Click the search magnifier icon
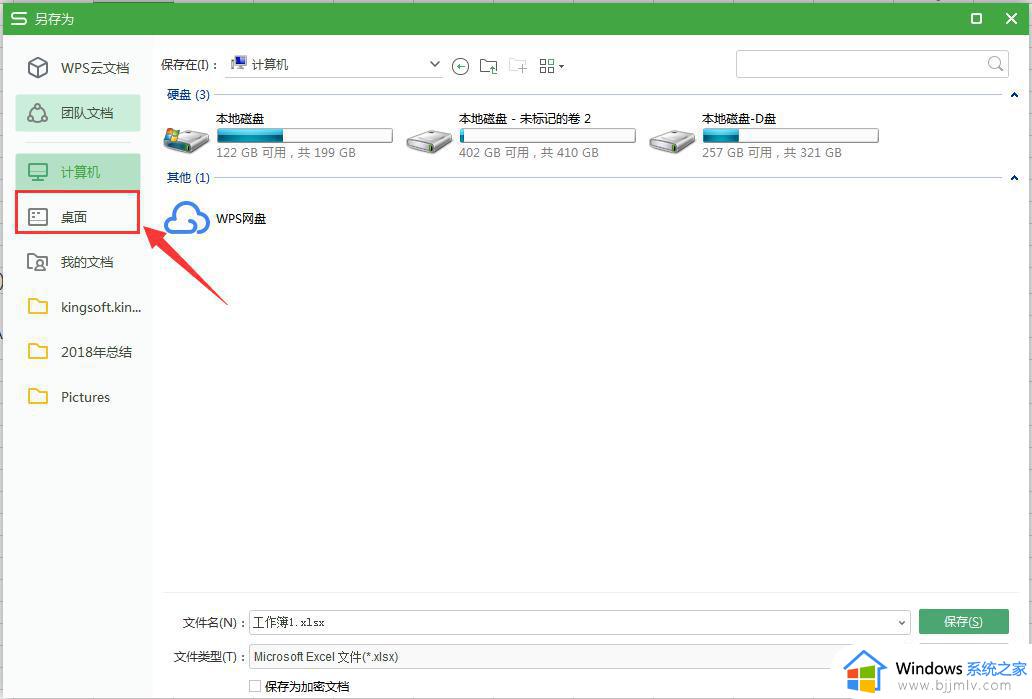This screenshot has height=699, width=1032. click(x=996, y=64)
